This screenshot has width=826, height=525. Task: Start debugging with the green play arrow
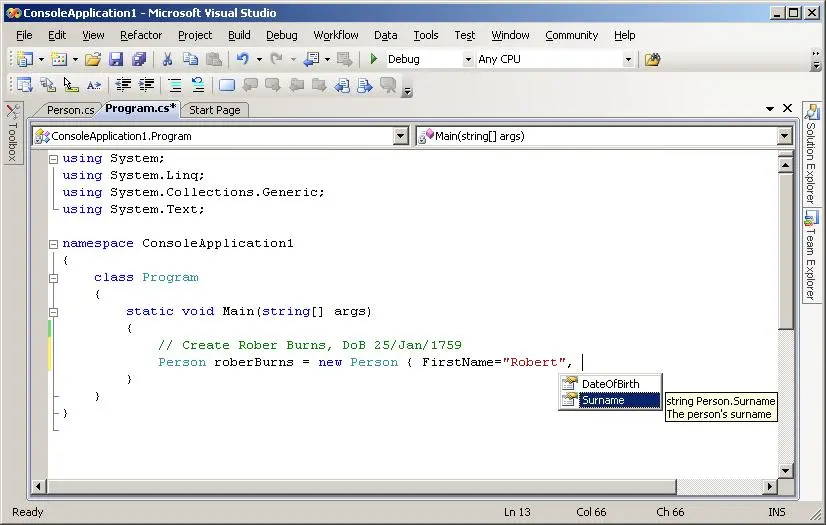point(373,59)
